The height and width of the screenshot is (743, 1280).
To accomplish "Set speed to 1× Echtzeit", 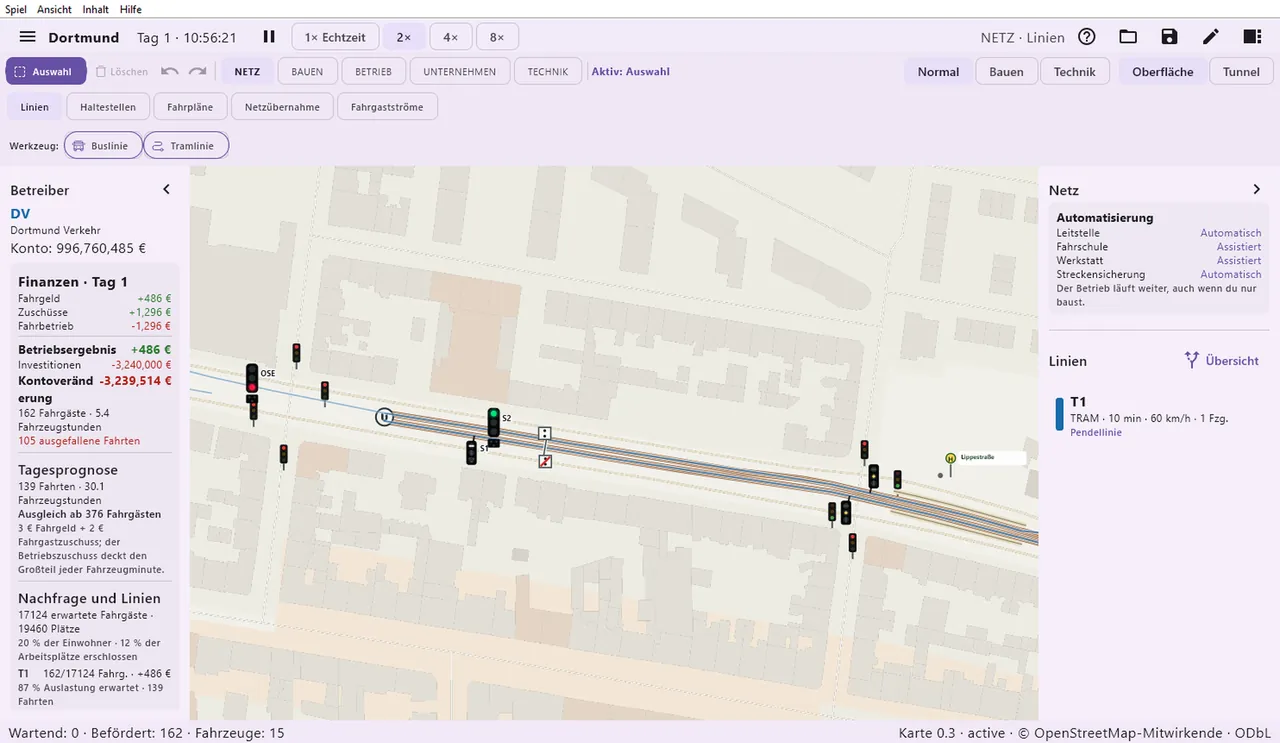I will [335, 37].
